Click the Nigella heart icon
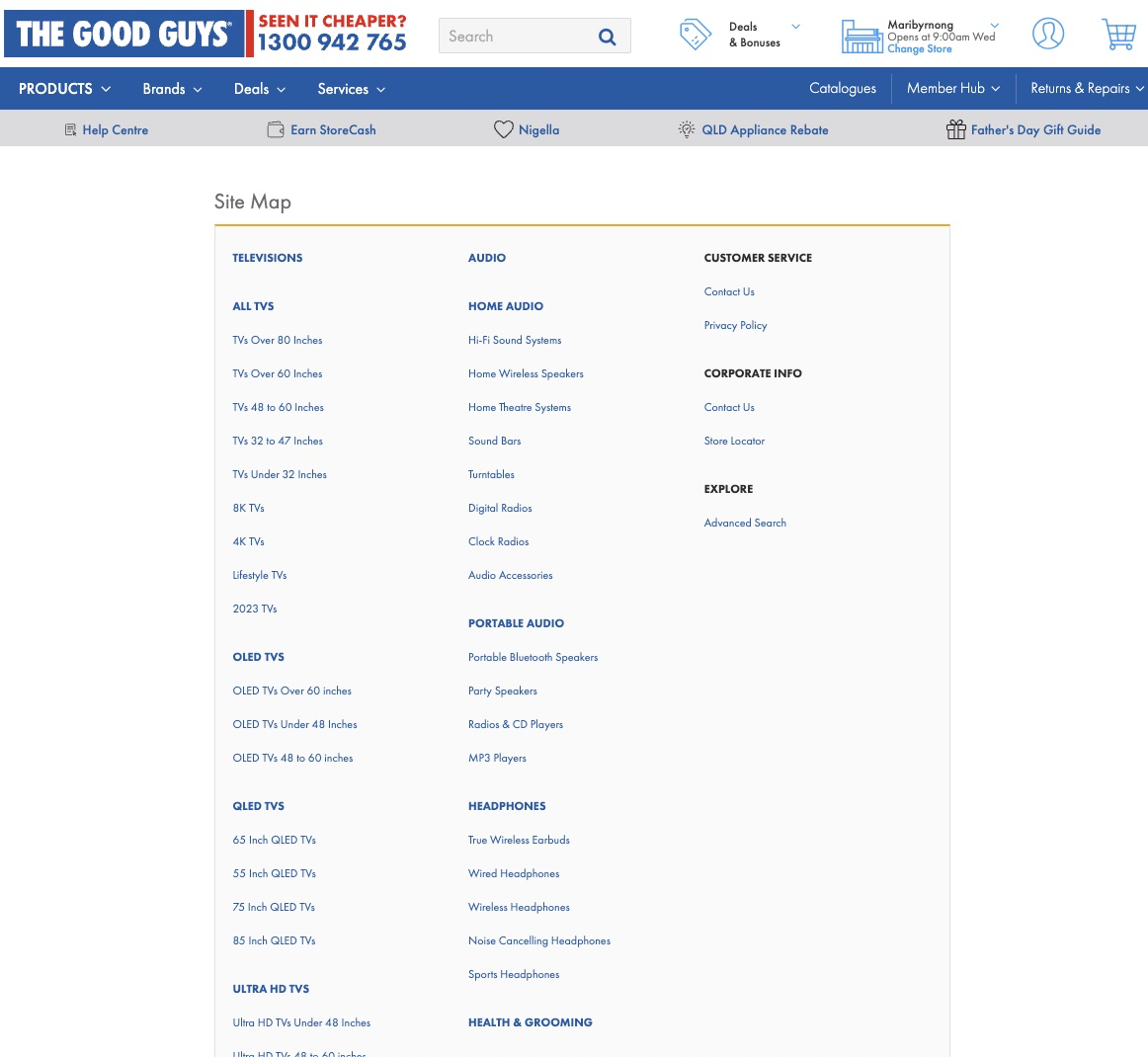Image resolution: width=1148 pixels, height=1057 pixels. 503,129
